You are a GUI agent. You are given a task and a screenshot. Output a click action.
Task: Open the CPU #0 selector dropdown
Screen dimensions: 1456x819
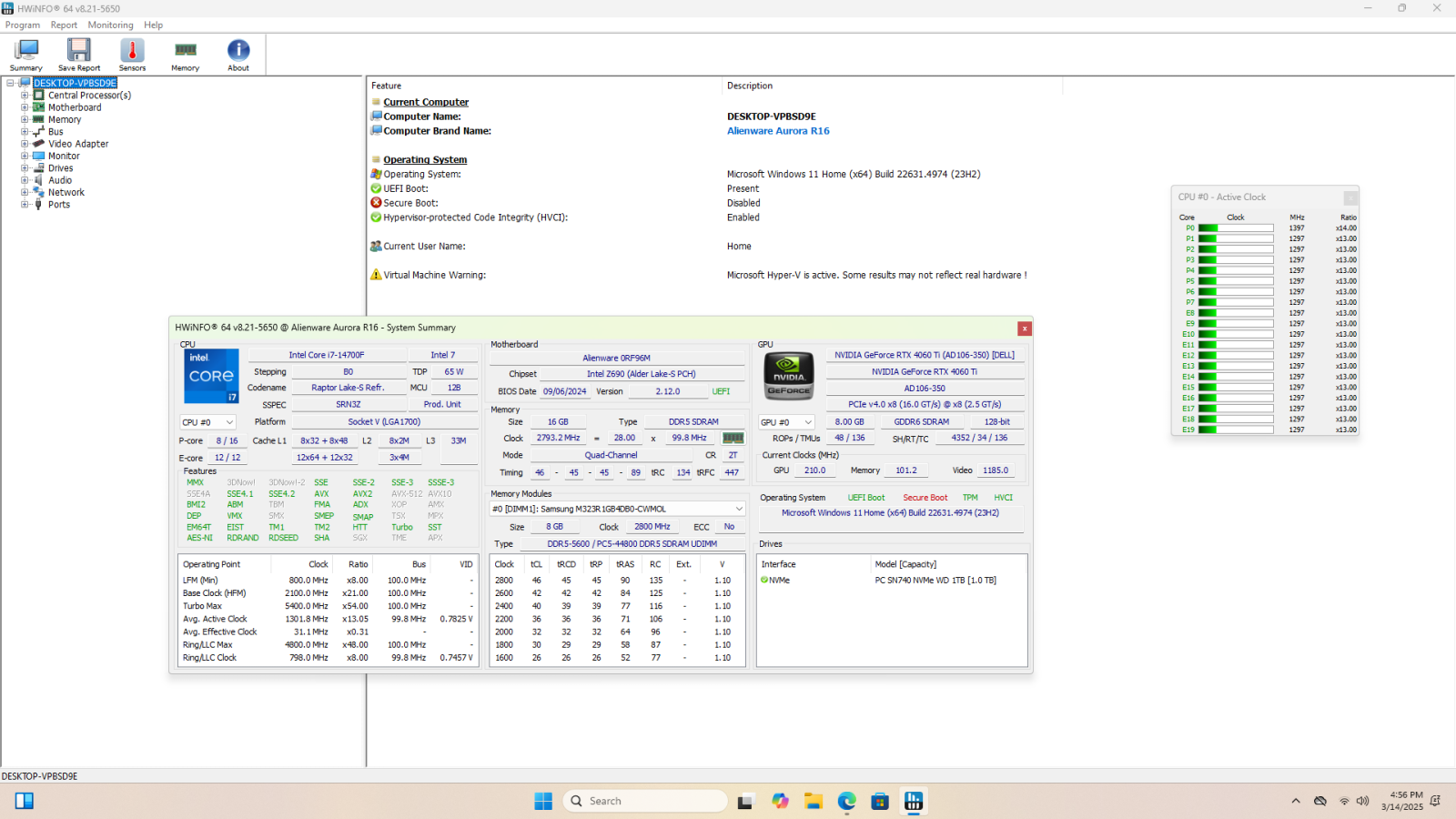click(208, 422)
